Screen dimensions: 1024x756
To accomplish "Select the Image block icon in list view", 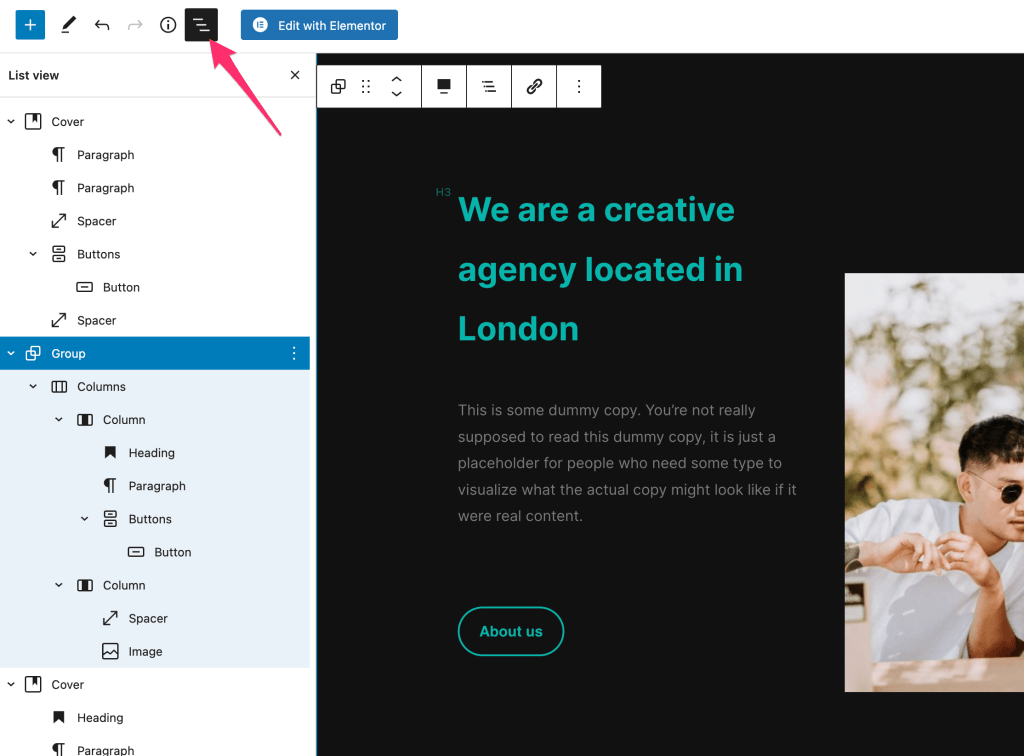I will click(x=110, y=652).
